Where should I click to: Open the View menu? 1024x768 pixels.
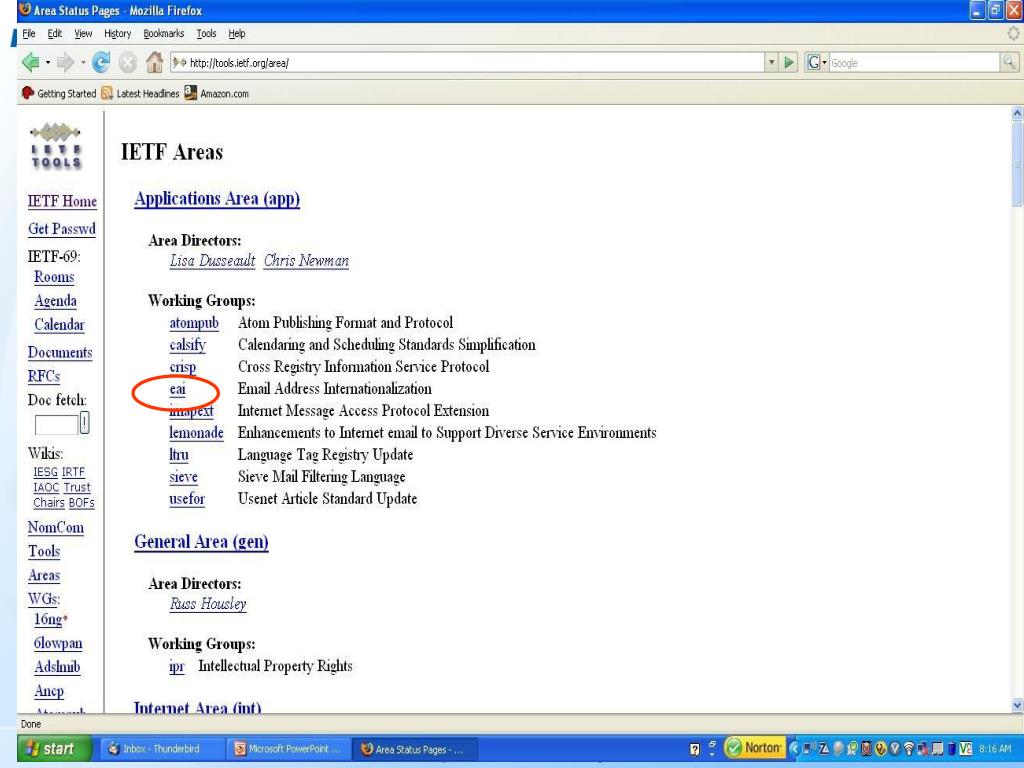83,33
